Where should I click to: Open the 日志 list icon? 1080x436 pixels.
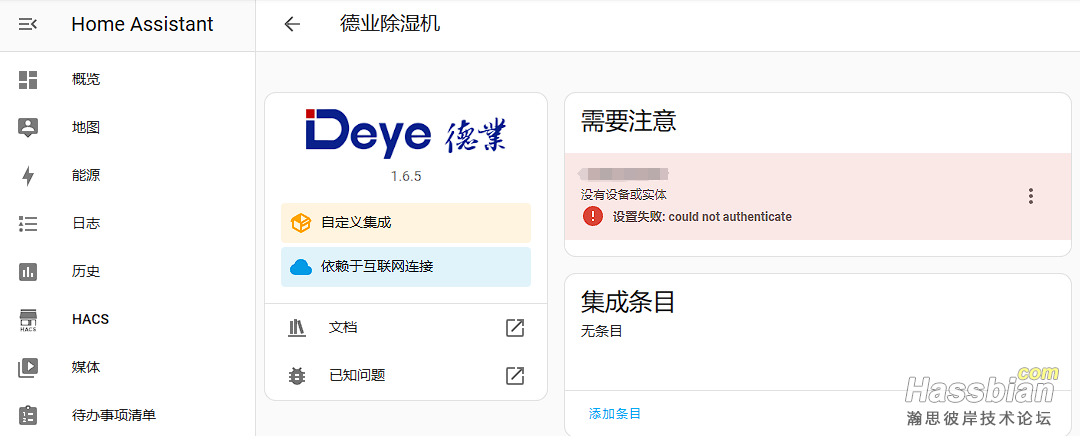(28, 224)
